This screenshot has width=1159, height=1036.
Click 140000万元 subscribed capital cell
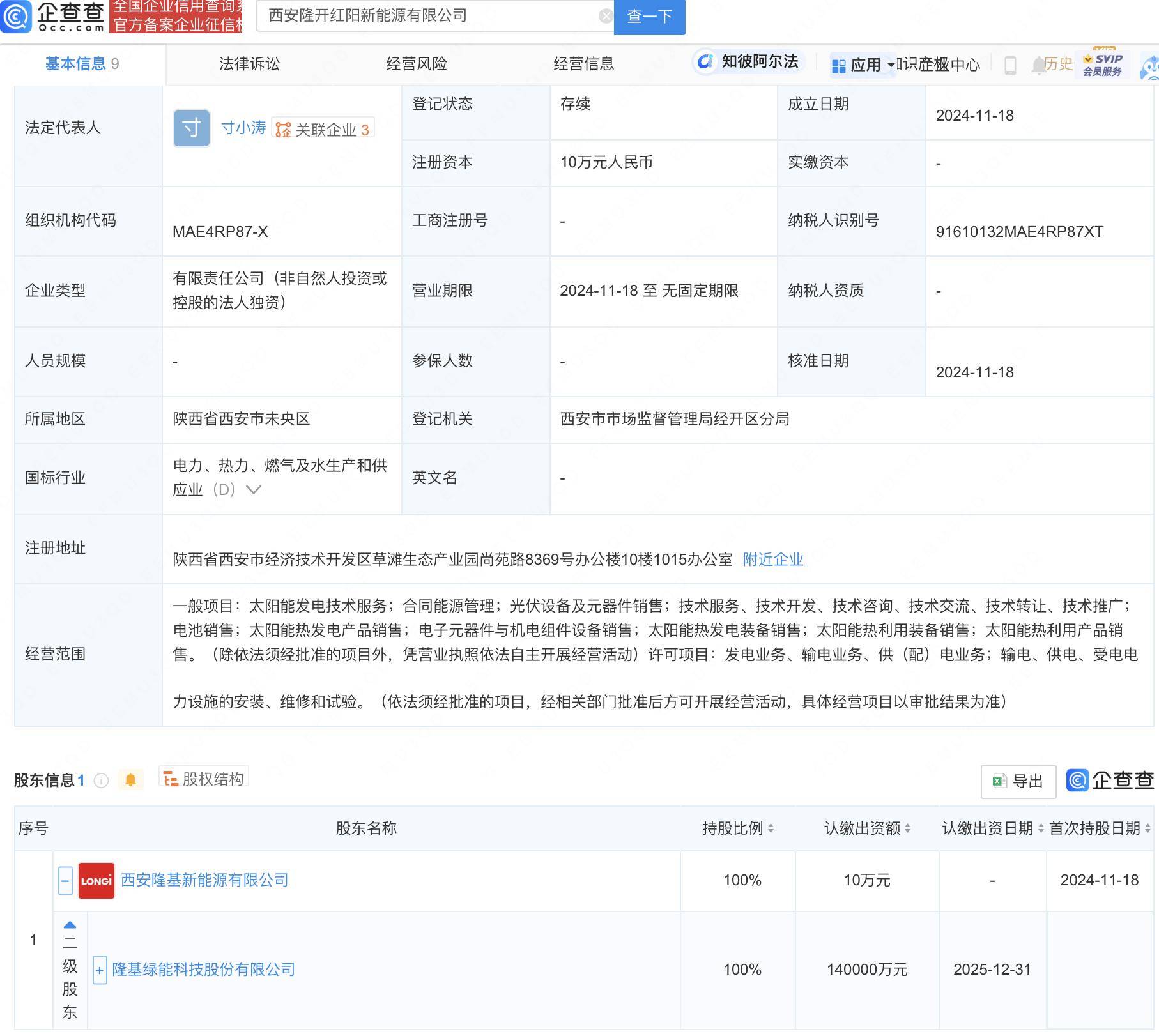(x=867, y=970)
